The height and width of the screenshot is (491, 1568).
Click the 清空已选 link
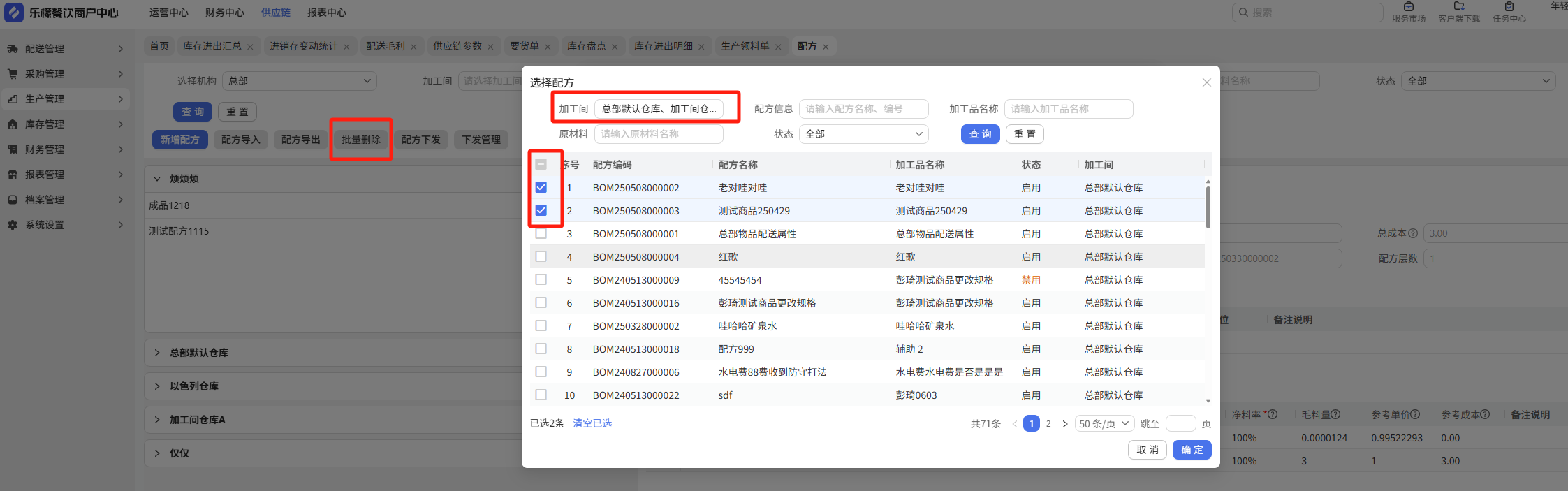[592, 423]
